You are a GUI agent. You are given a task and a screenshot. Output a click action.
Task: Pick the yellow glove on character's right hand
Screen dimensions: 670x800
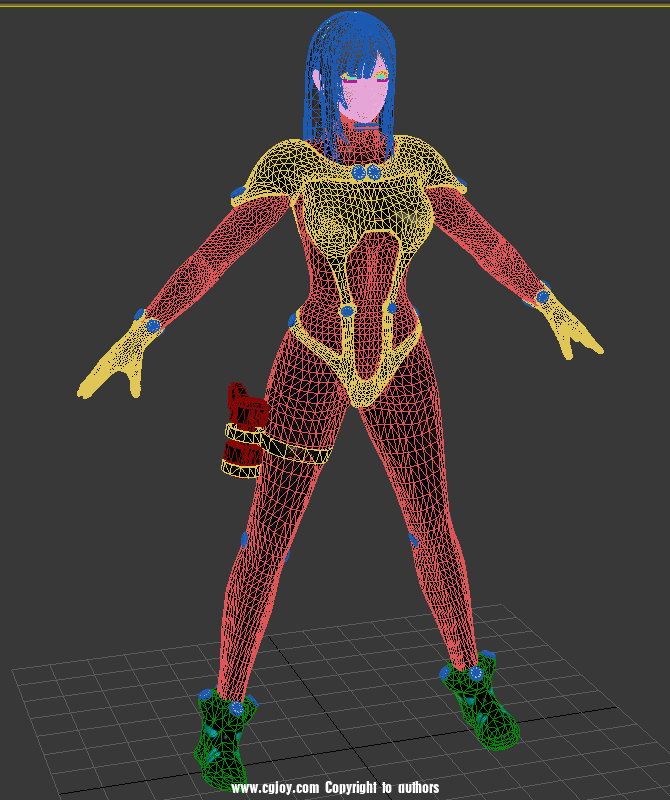(118, 362)
